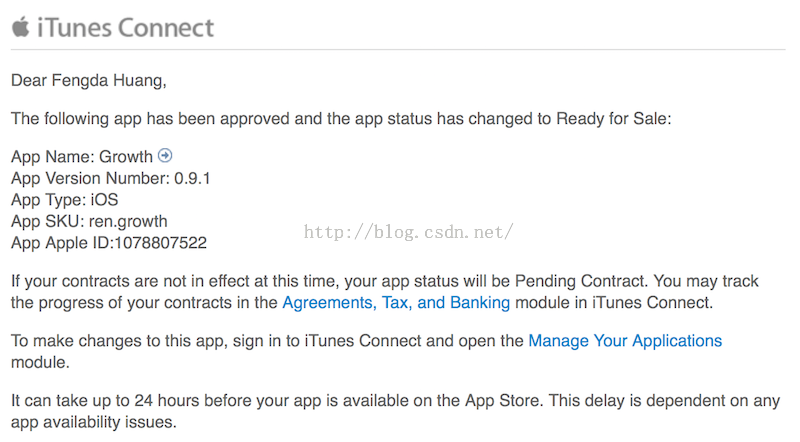The height and width of the screenshot is (442, 800).
Task: Click the blog.csdn.net watermark text
Action: (x=408, y=232)
